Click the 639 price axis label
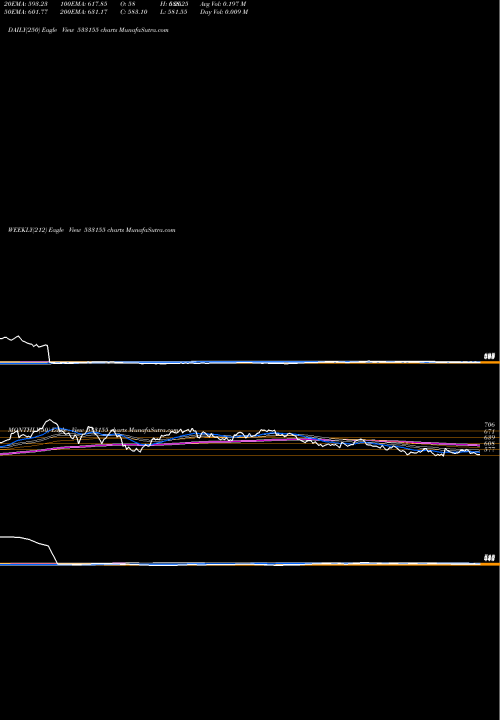This screenshot has height=720, width=500. 489,438
